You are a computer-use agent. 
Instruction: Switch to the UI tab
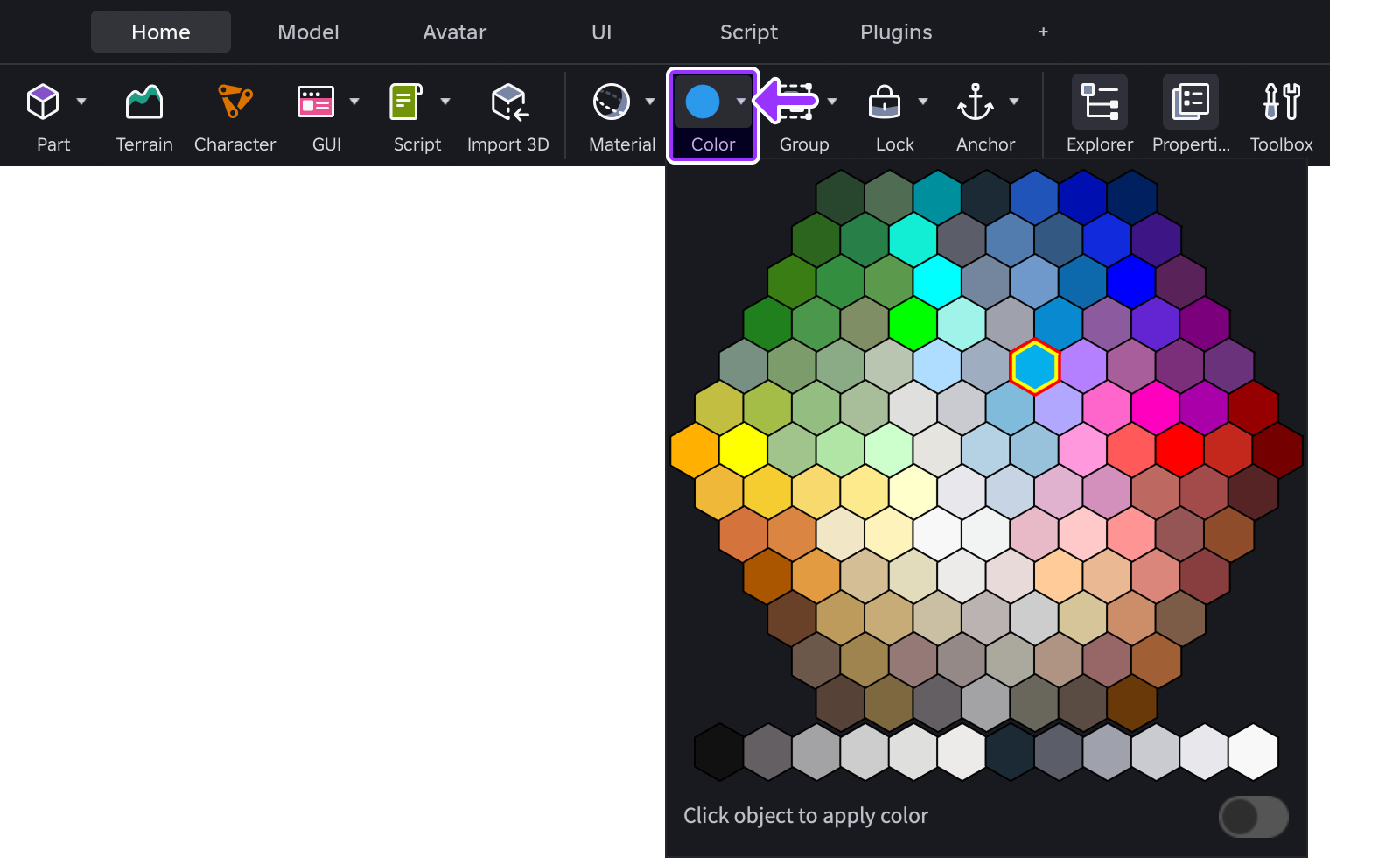pos(602,32)
